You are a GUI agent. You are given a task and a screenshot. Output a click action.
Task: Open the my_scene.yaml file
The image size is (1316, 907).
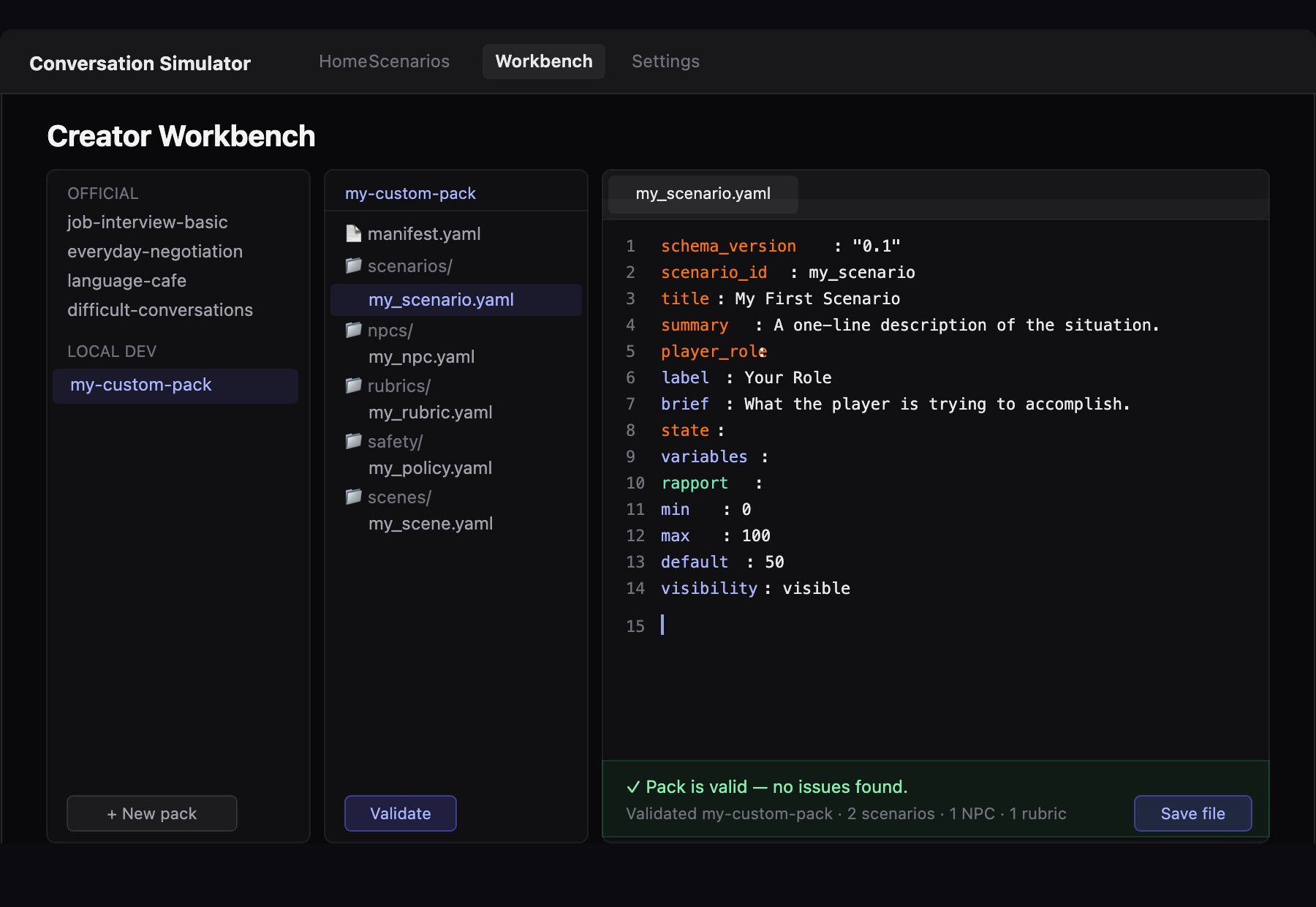[431, 524]
